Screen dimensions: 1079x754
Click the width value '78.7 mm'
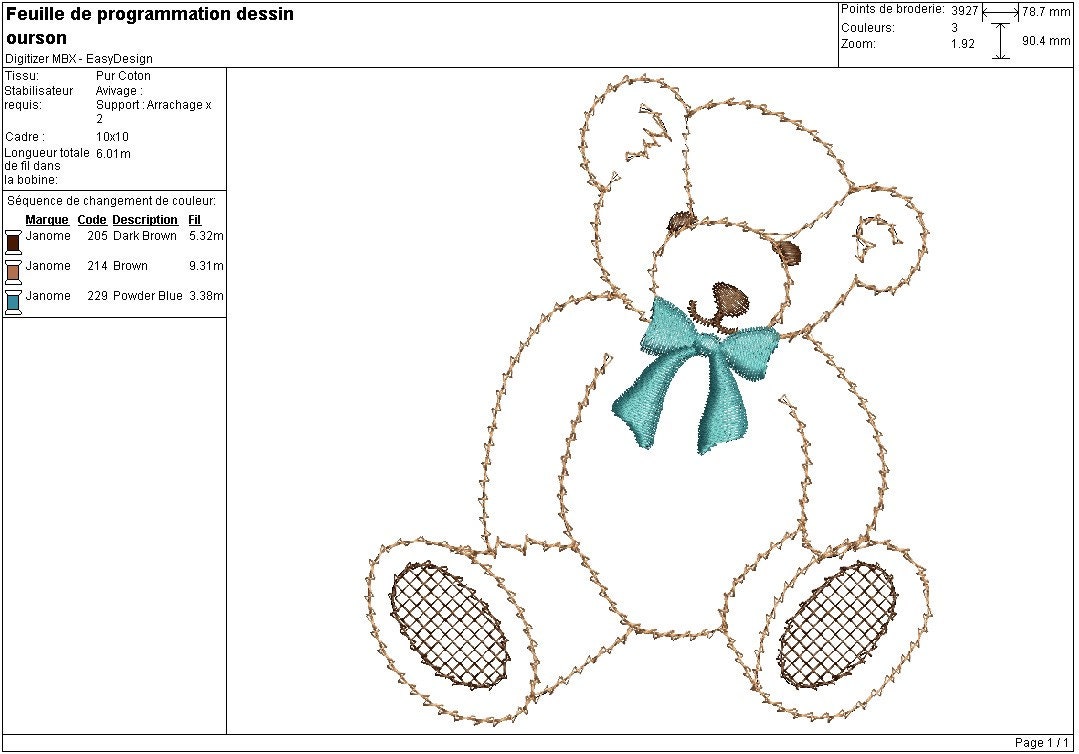pos(1046,12)
